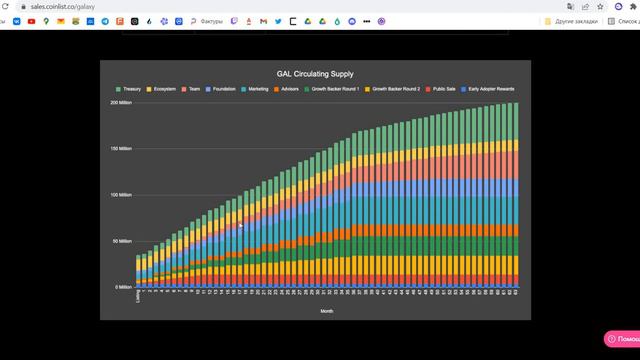This screenshot has height=360, width=640.
Task: Open the purple circle bookmark
Action: (x=381, y=21)
